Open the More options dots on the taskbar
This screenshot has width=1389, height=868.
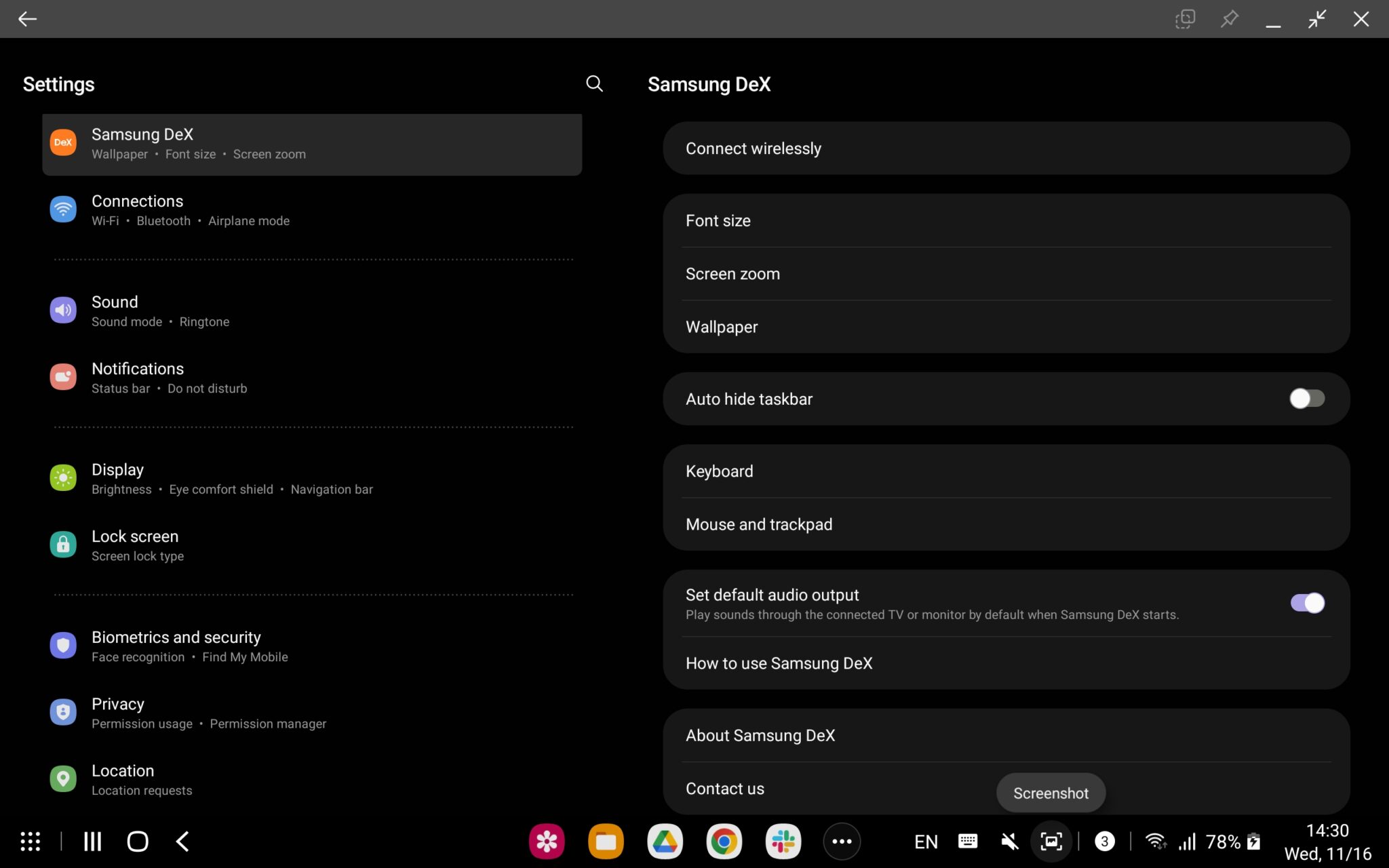point(842,841)
